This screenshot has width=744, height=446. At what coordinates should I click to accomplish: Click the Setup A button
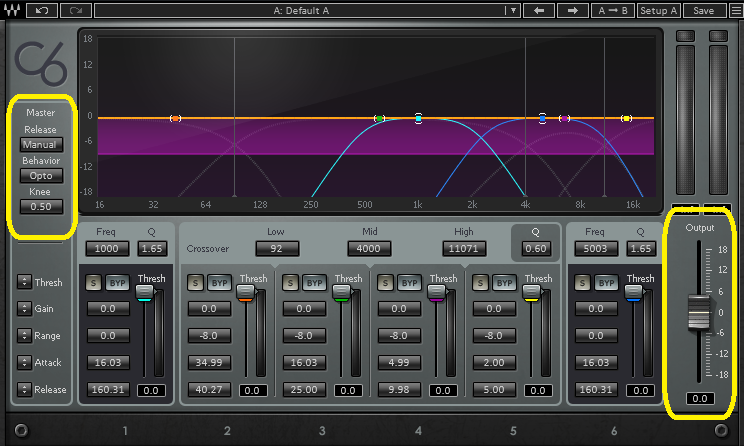[x=659, y=10]
